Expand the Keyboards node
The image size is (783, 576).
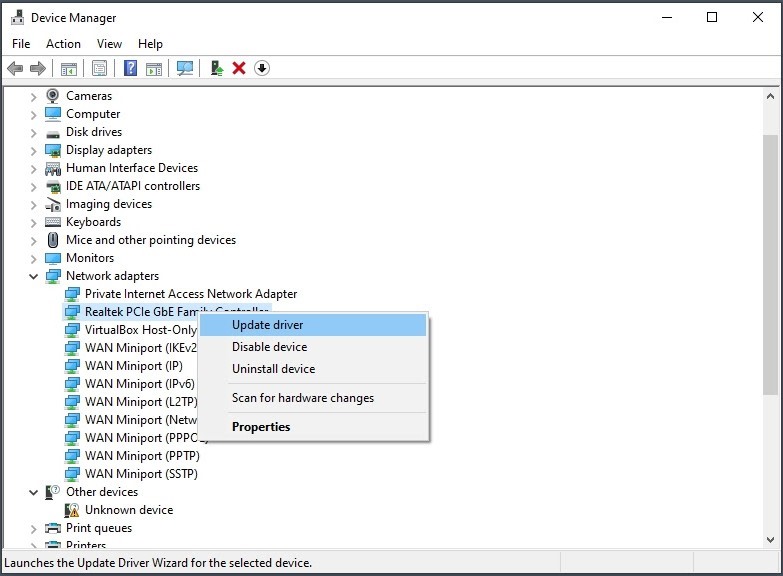pos(33,222)
